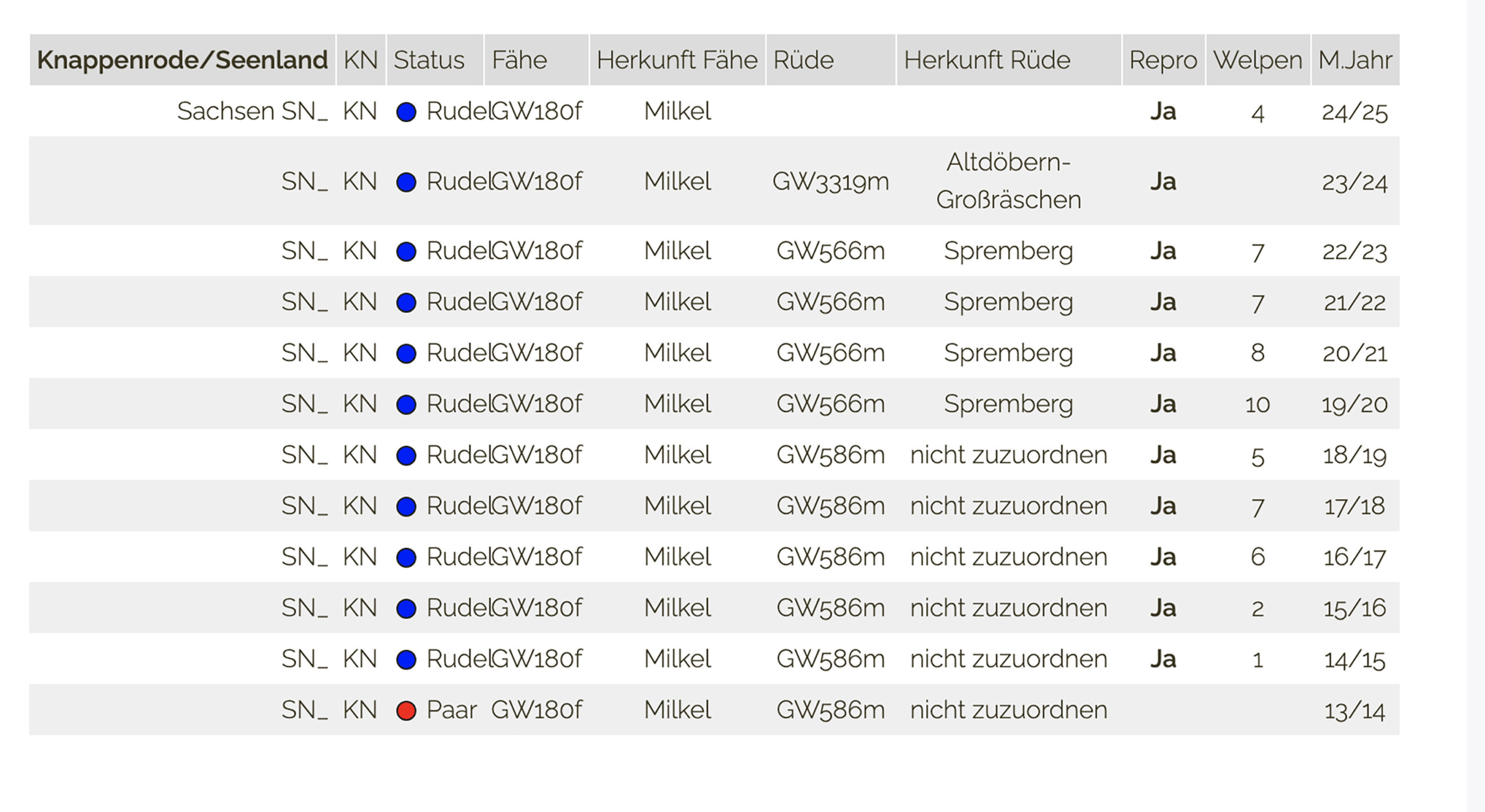Select the GW3319m Rüde entry
Viewport: 1485px width, 812px height.
click(x=830, y=182)
